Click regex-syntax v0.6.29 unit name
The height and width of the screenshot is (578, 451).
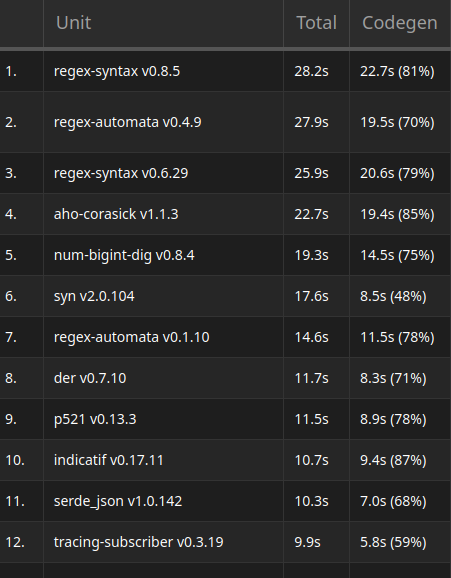121,173
